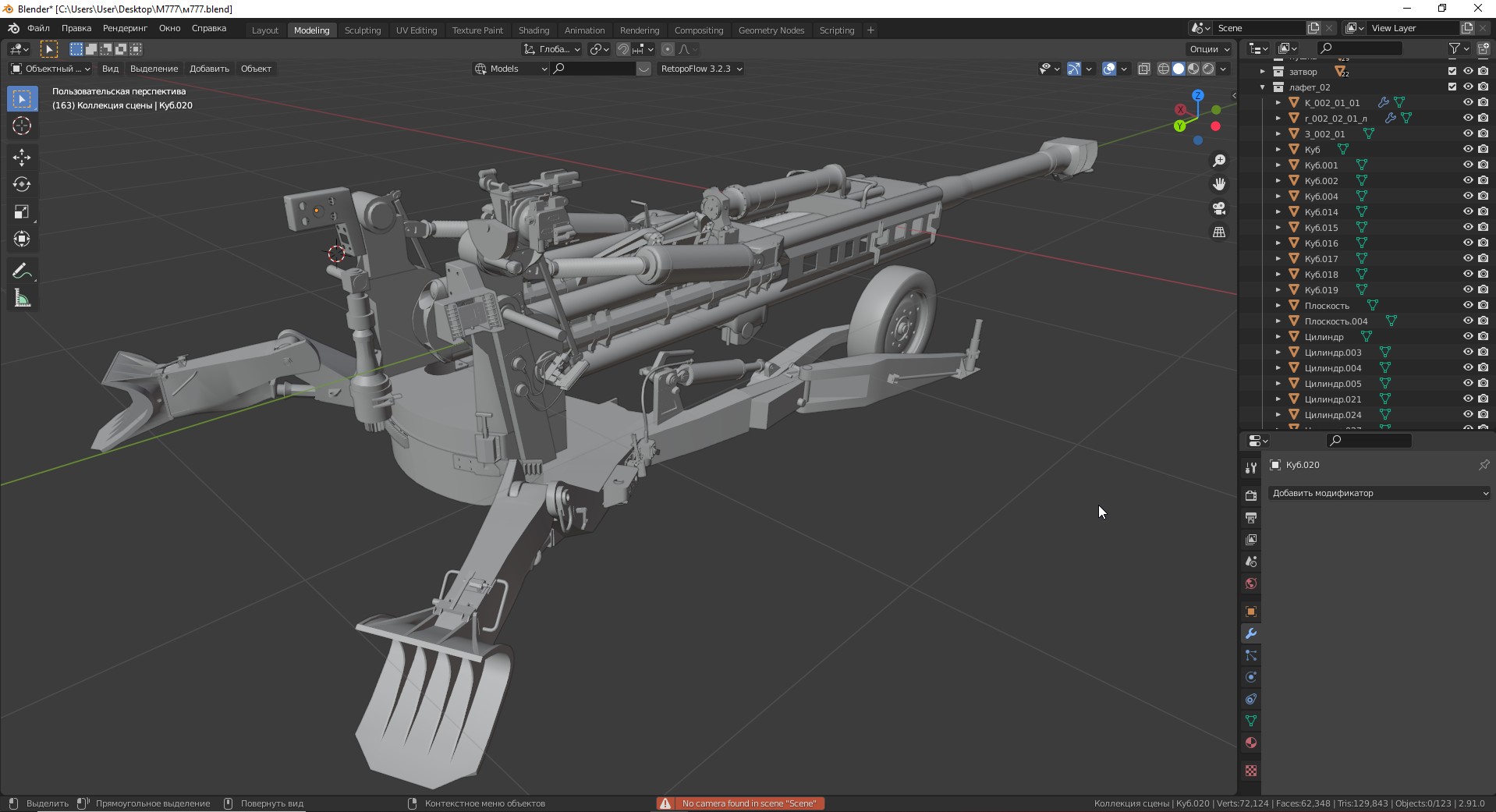Image resolution: width=1496 pixels, height=812 pixels.
Task: Click the Добавить menu button
Action: (x=209, y=69)
